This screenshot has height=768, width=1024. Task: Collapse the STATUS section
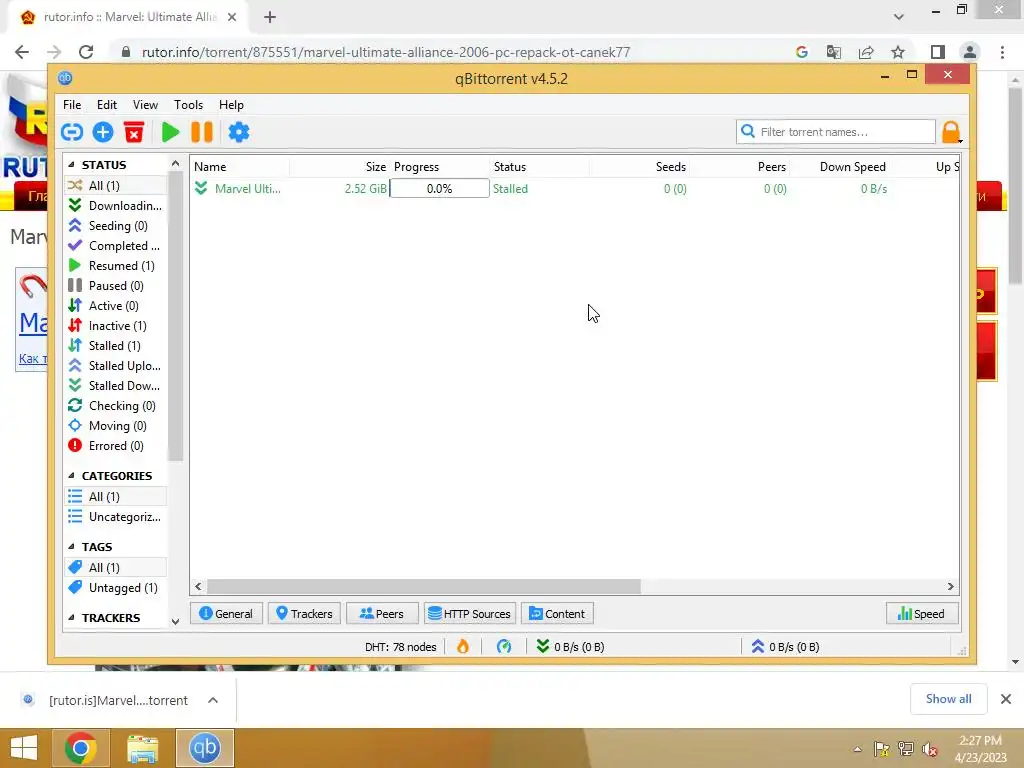pos(71,165)
